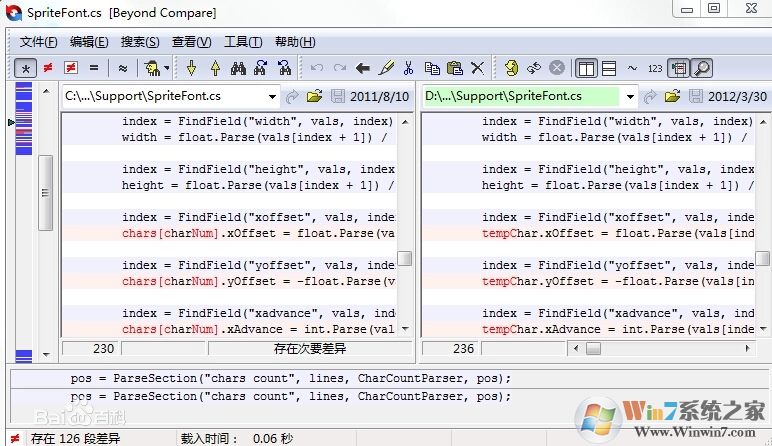The height and width of the screenshot is (446, 772).
Task: Click the scissors Cut icon
Action: 408,68
